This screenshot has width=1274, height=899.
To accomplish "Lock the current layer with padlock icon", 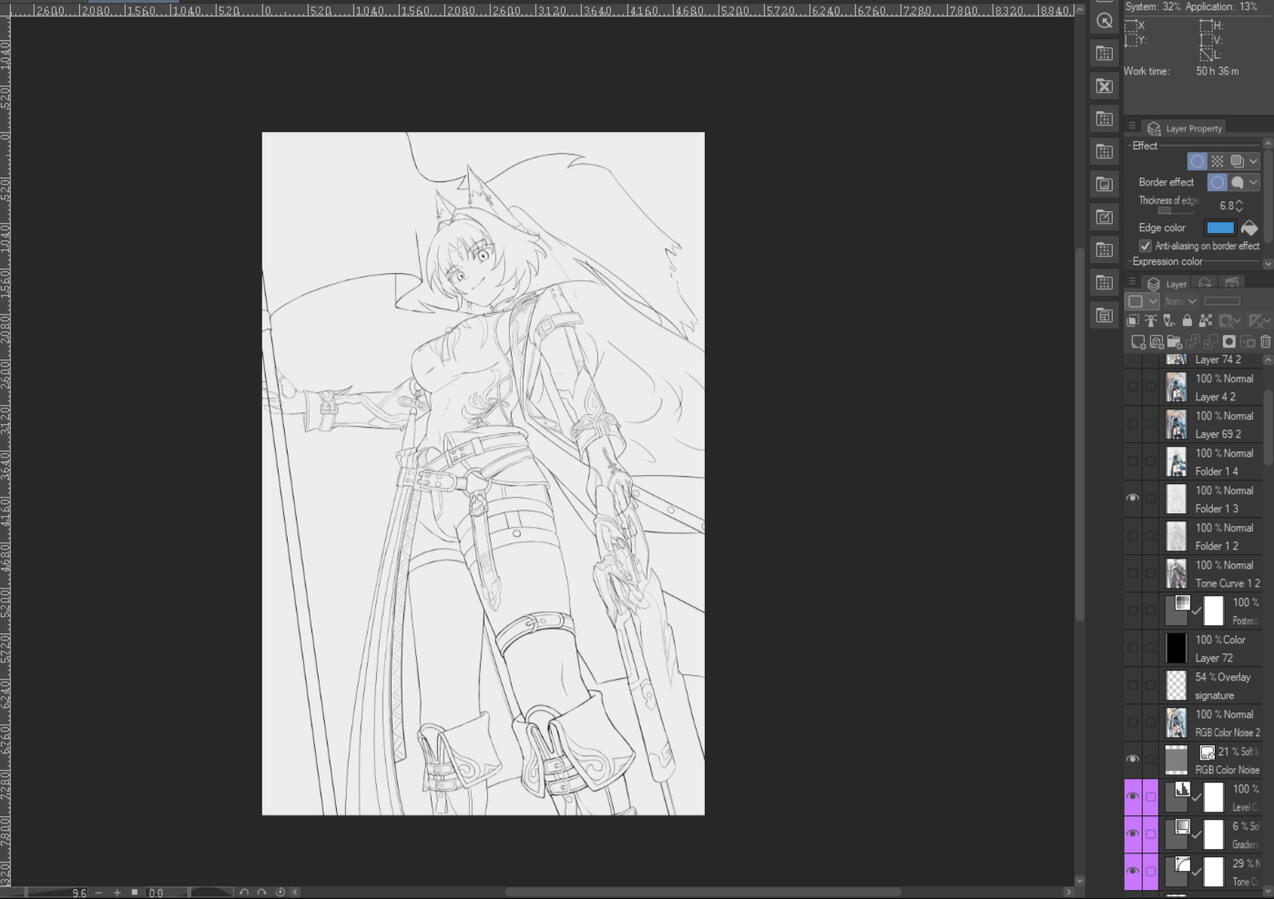I will [x=1187, y=320].
